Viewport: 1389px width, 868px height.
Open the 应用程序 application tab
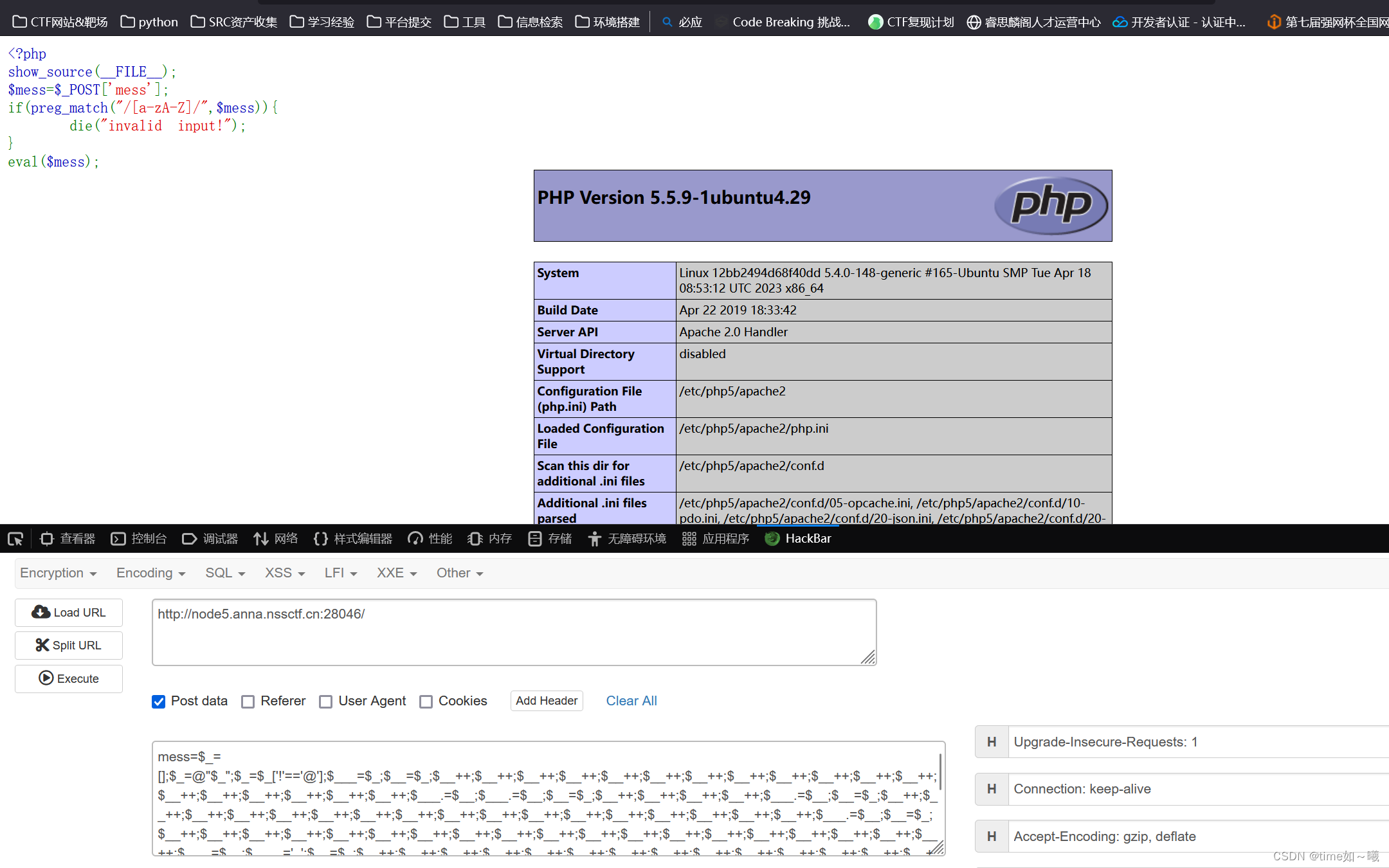coord(716,539)
